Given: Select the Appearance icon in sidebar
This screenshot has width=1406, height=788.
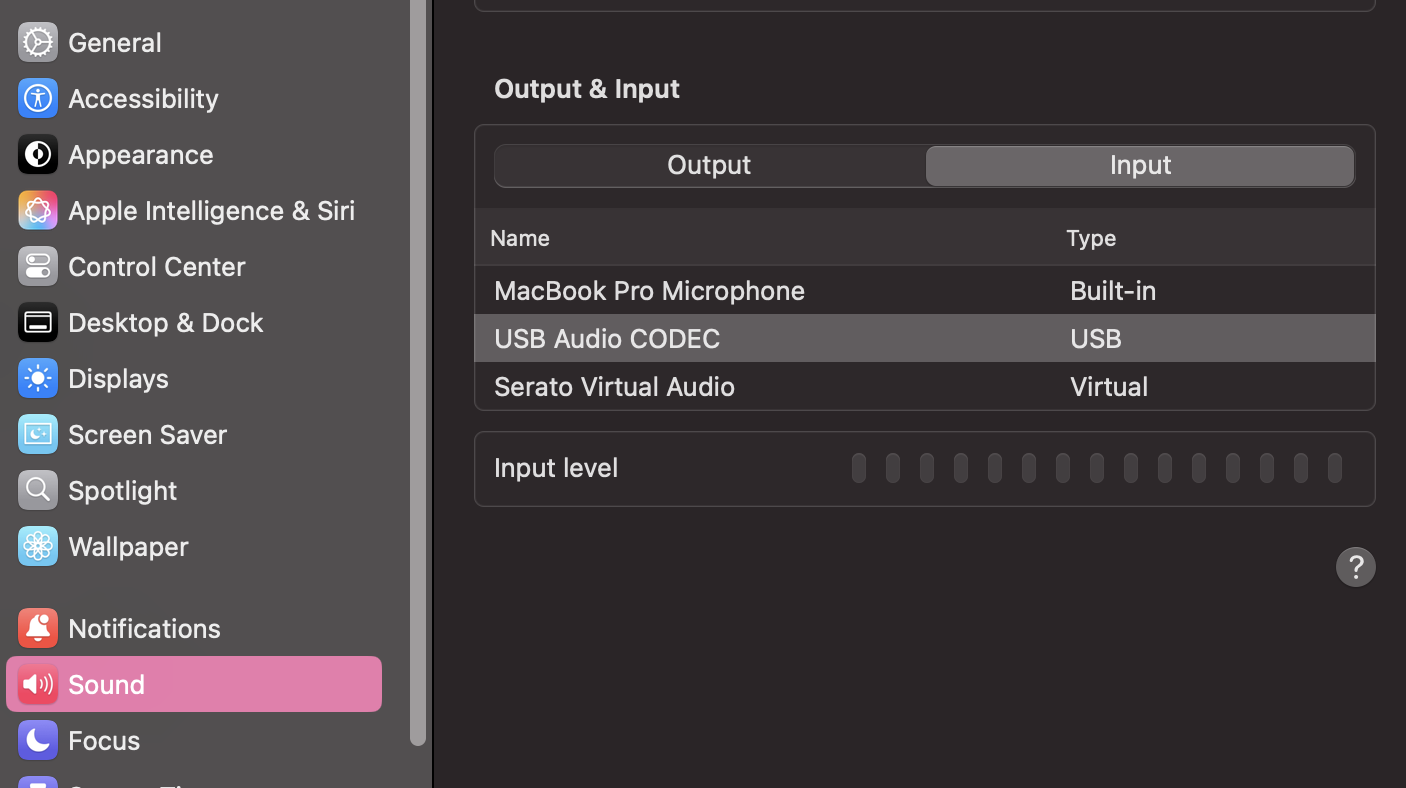Looking at the screenshot, I should 38,154.
